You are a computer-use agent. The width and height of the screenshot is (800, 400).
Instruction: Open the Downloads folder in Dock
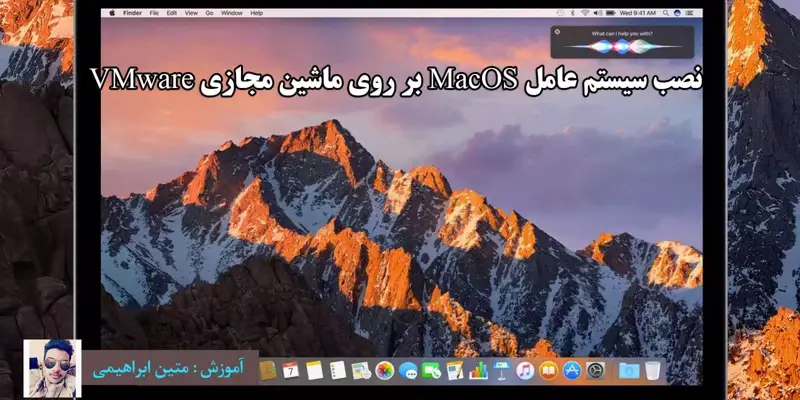point(629,370)
